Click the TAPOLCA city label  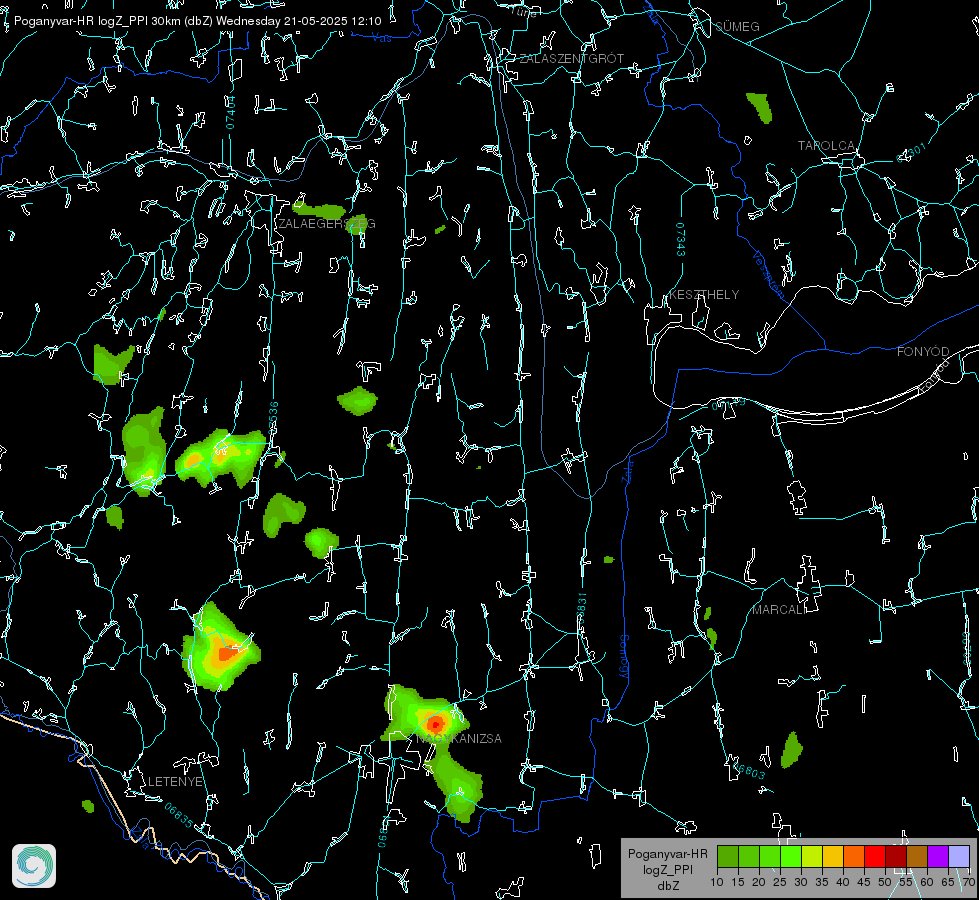826,146
